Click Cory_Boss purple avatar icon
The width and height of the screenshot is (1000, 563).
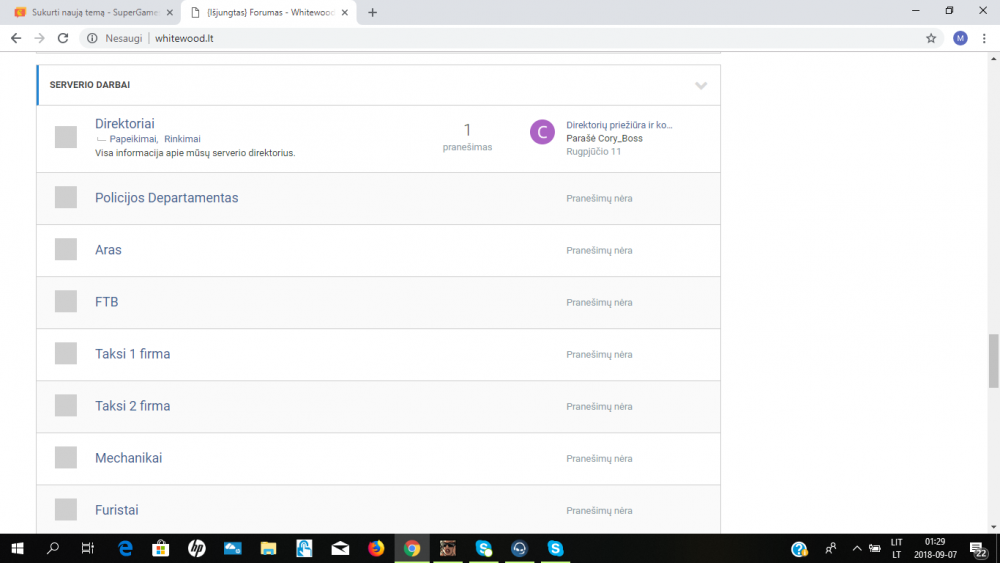[x=542, y=132]
